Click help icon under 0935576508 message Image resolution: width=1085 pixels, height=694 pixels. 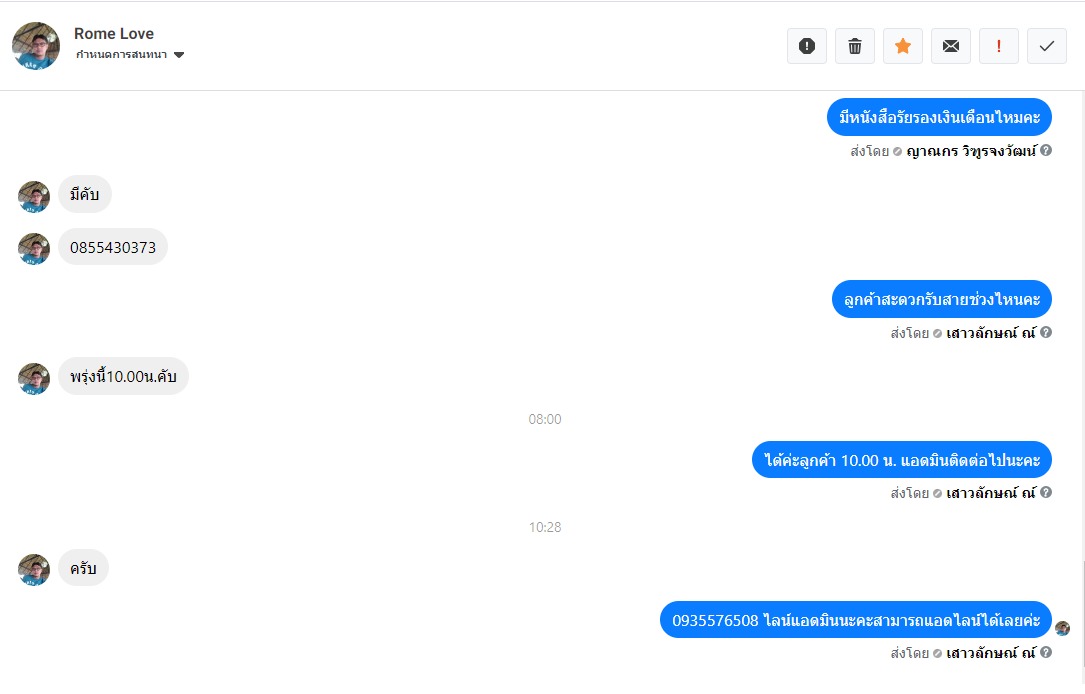[x=1046, y=652]
